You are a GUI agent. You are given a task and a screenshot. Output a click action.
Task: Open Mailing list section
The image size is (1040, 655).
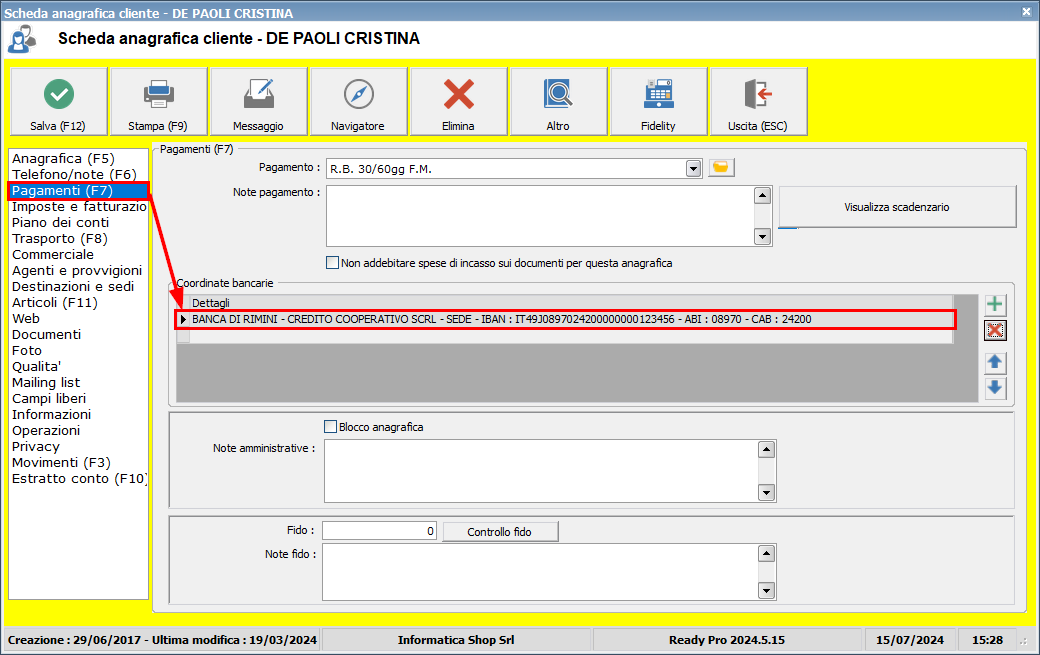pos(46,383)
